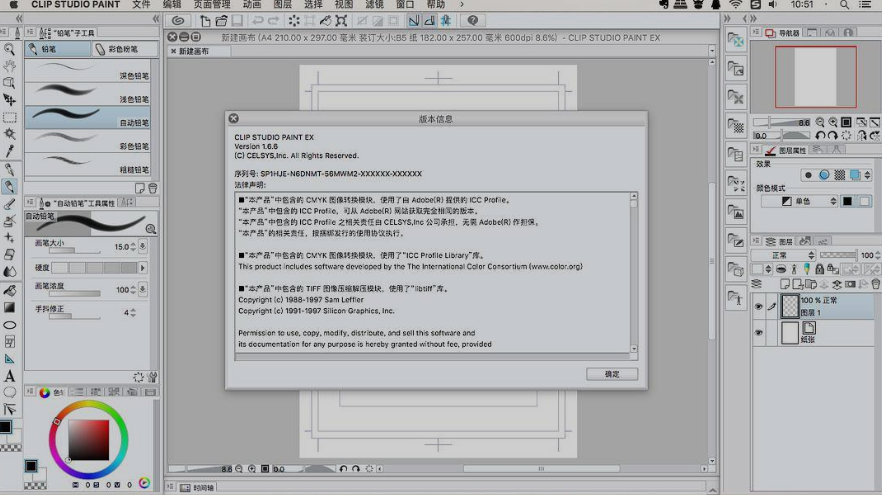The width and height of the screenshot is (882, 495).
Task: Click the Scale/Rotate transform command icon
Action: pos(341,21)
